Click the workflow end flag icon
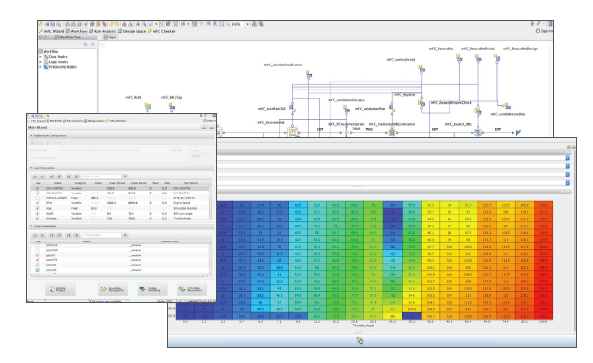Image resolution: width=593 pixels, height=363 pixels. pos(518,132)
